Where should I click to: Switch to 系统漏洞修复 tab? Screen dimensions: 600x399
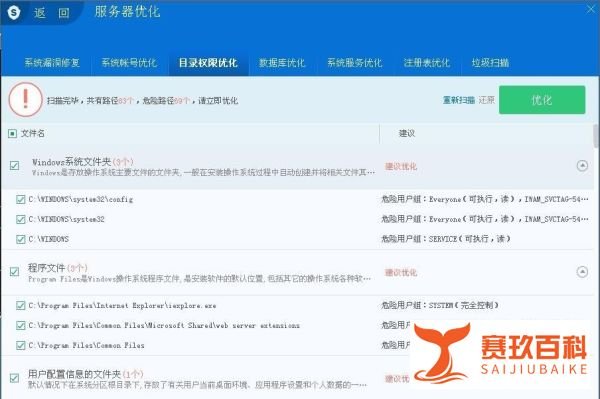pos(52,63)
